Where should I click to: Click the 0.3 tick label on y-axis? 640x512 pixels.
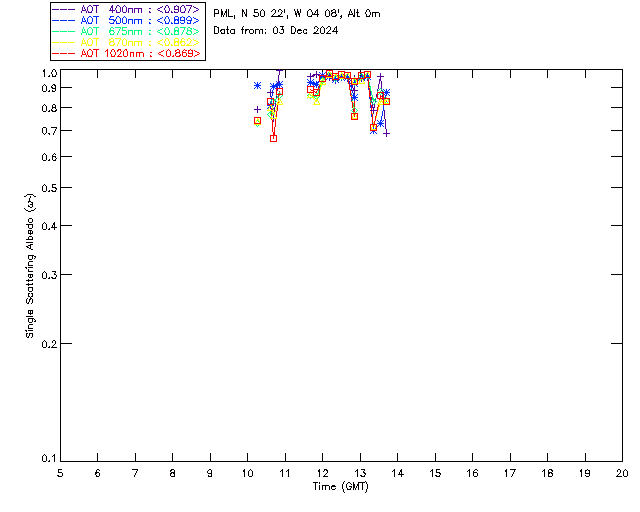[x=49, y=275]
